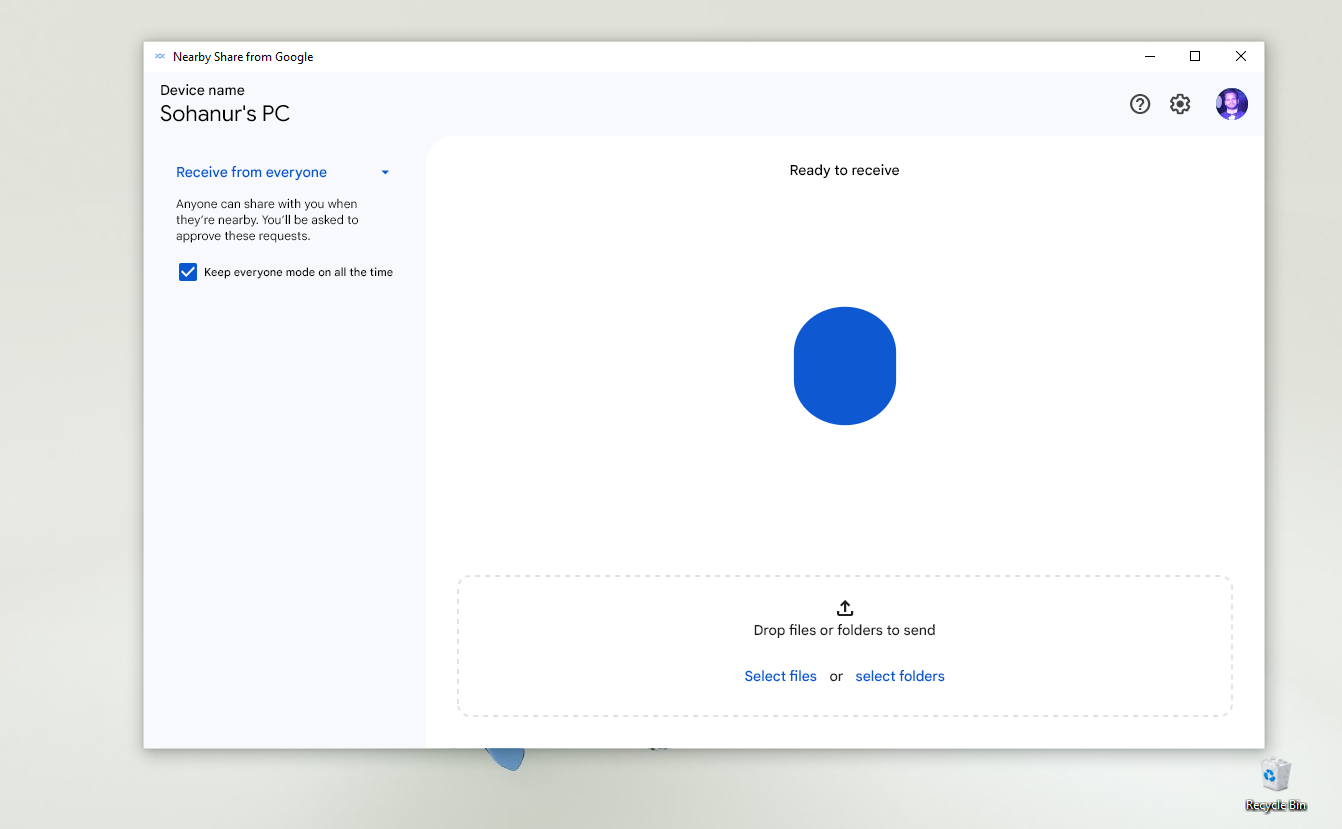Screen dimensions: 1342x829
Task: Click the select folders link
Action: (900, 676)
